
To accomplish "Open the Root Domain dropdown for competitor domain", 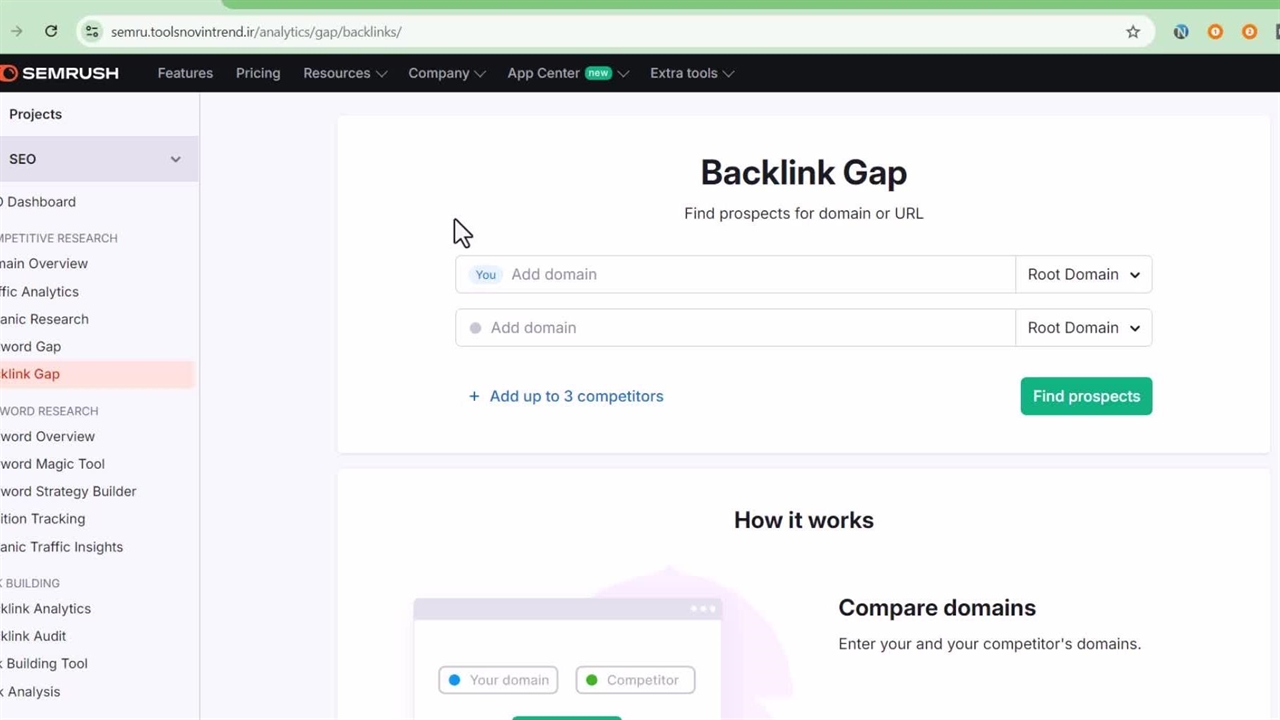I will click(1084, 327).
